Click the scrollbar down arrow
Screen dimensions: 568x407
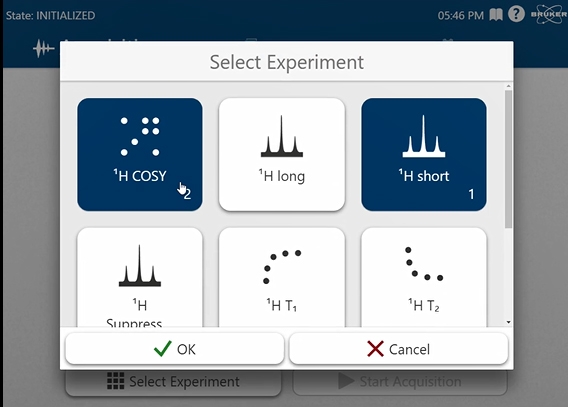coord(509,322)
